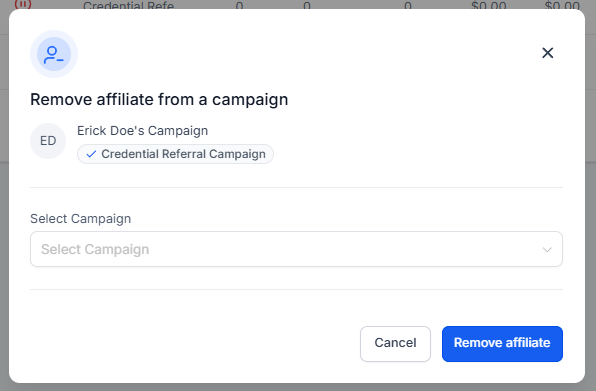
Task: Click the blue checkmark in the campaign chip
Action: [91, 154]
